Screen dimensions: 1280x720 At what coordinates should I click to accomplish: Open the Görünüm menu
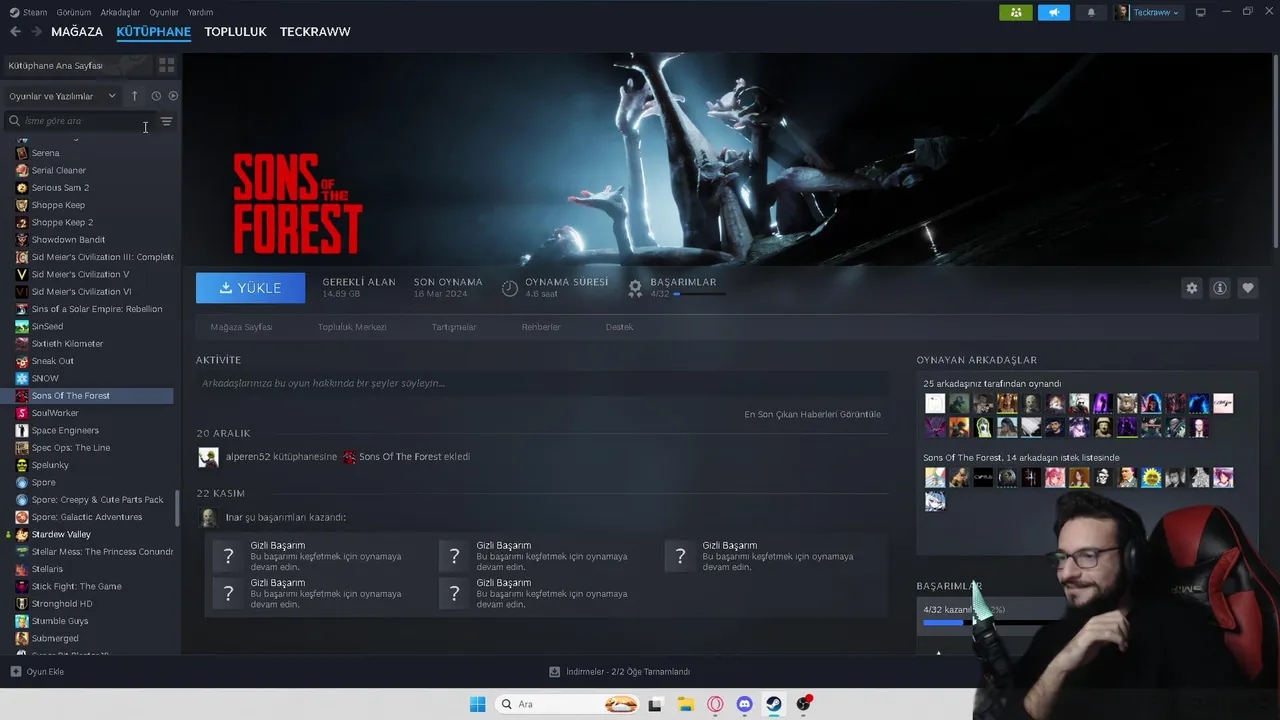click(74, 12)
